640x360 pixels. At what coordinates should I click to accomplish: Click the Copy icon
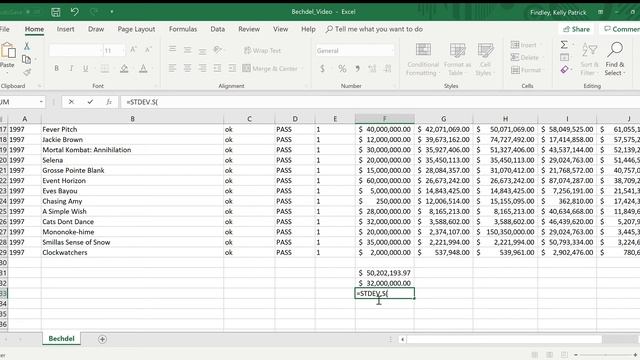pos(27,60)
